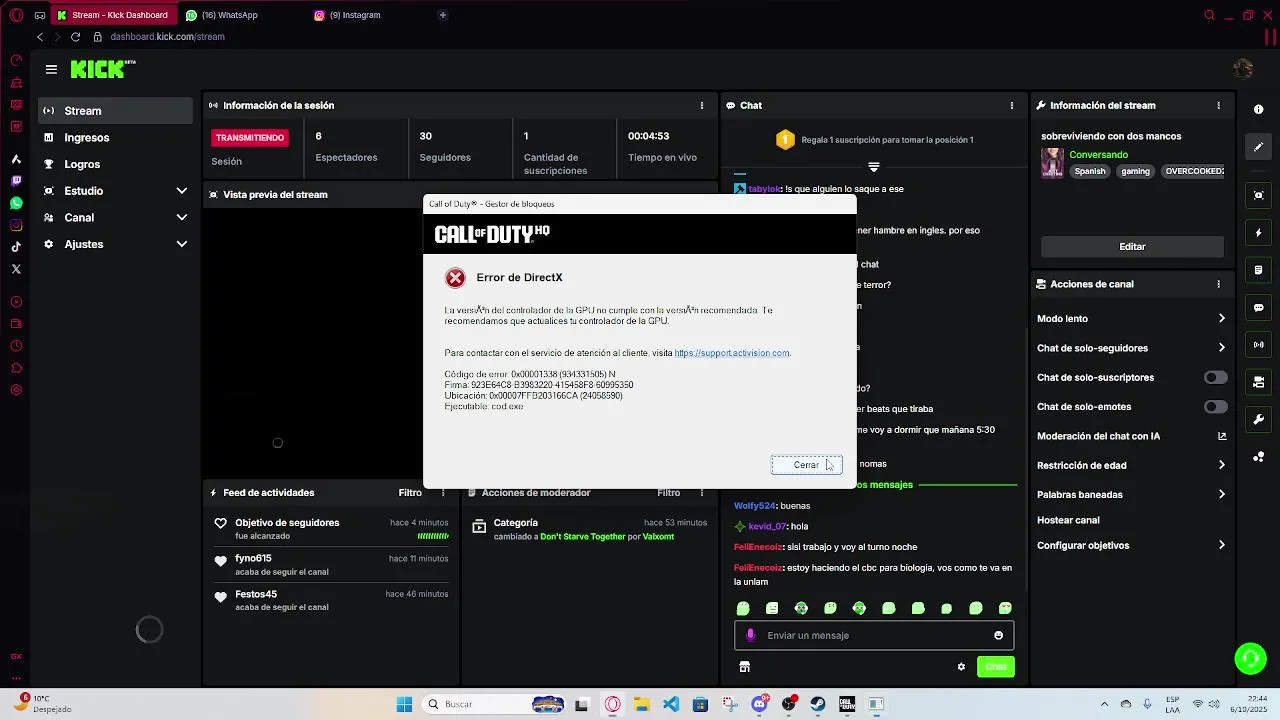The width and height of the screenshot is (1280, 720).
Task: Open Opera sidebar history clock icon
Action: (x=16, y=346)
